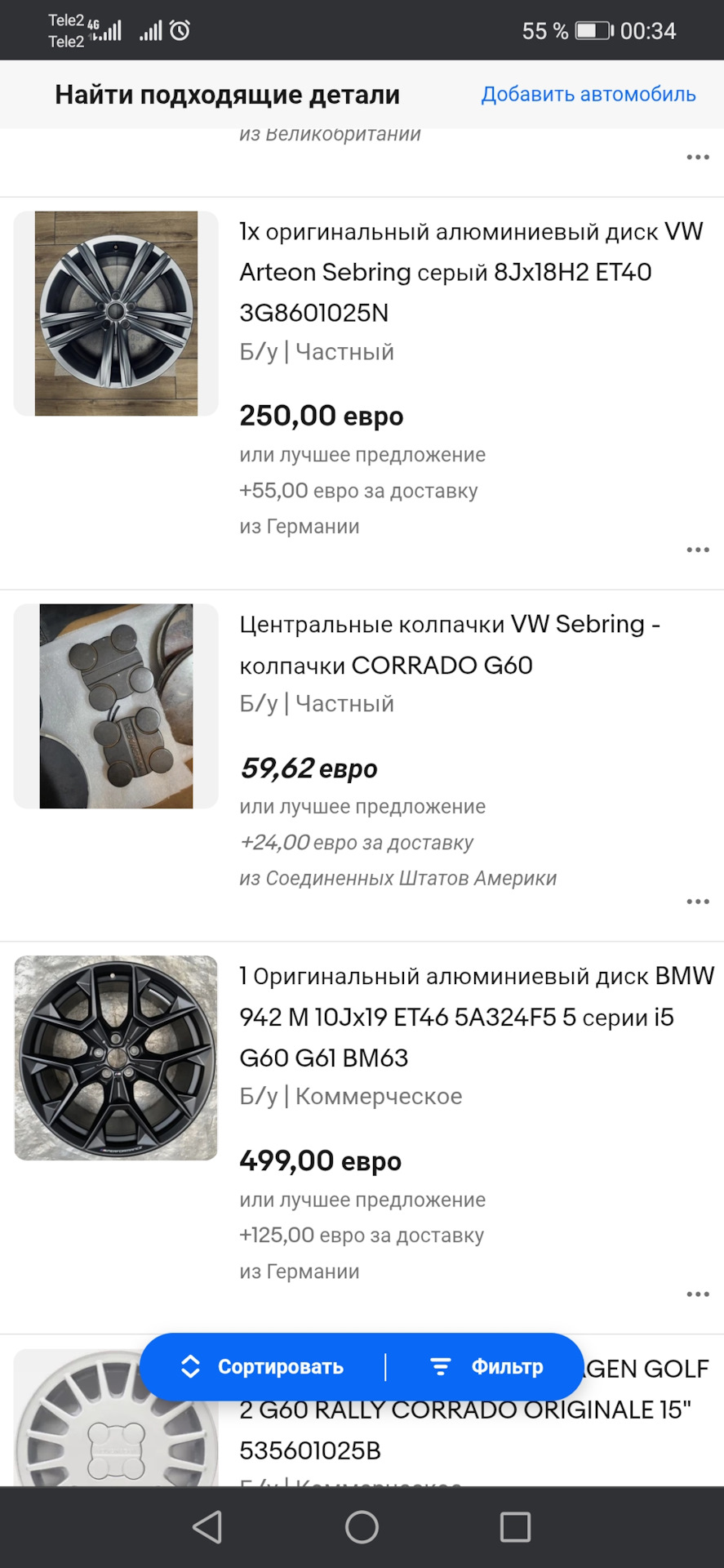
Task: View the black BMW wheel photo
Action: pyautogui.click(x=116, y=1058)
